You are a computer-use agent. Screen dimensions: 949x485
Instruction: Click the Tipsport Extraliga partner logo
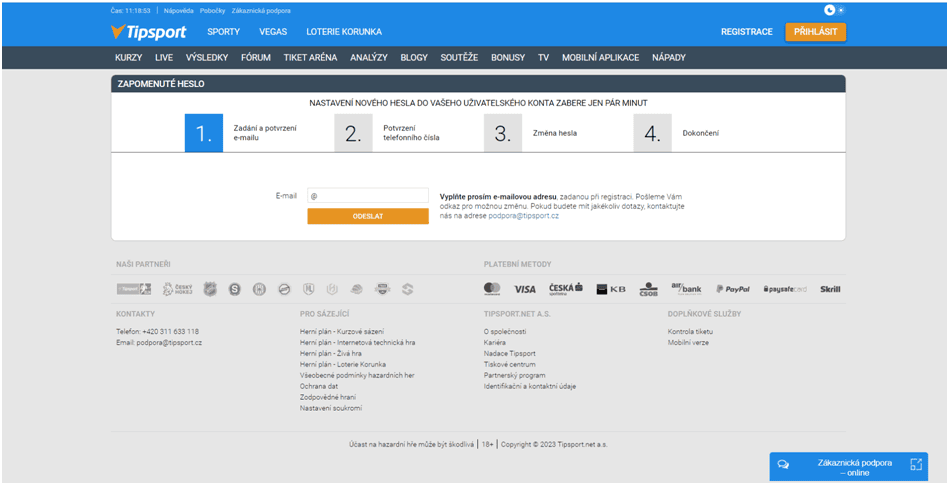click(x=134, y=289)
